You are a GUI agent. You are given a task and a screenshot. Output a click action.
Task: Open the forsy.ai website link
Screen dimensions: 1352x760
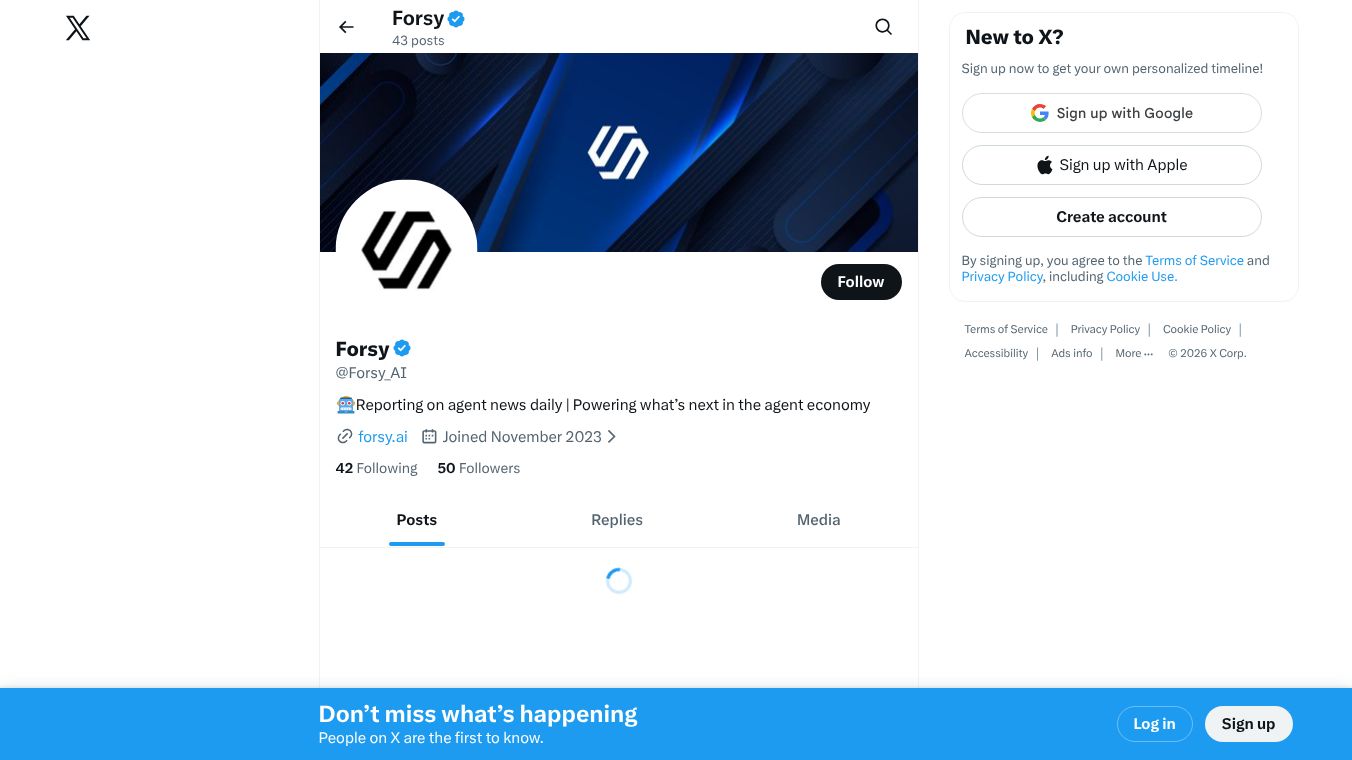coord(383,437)
